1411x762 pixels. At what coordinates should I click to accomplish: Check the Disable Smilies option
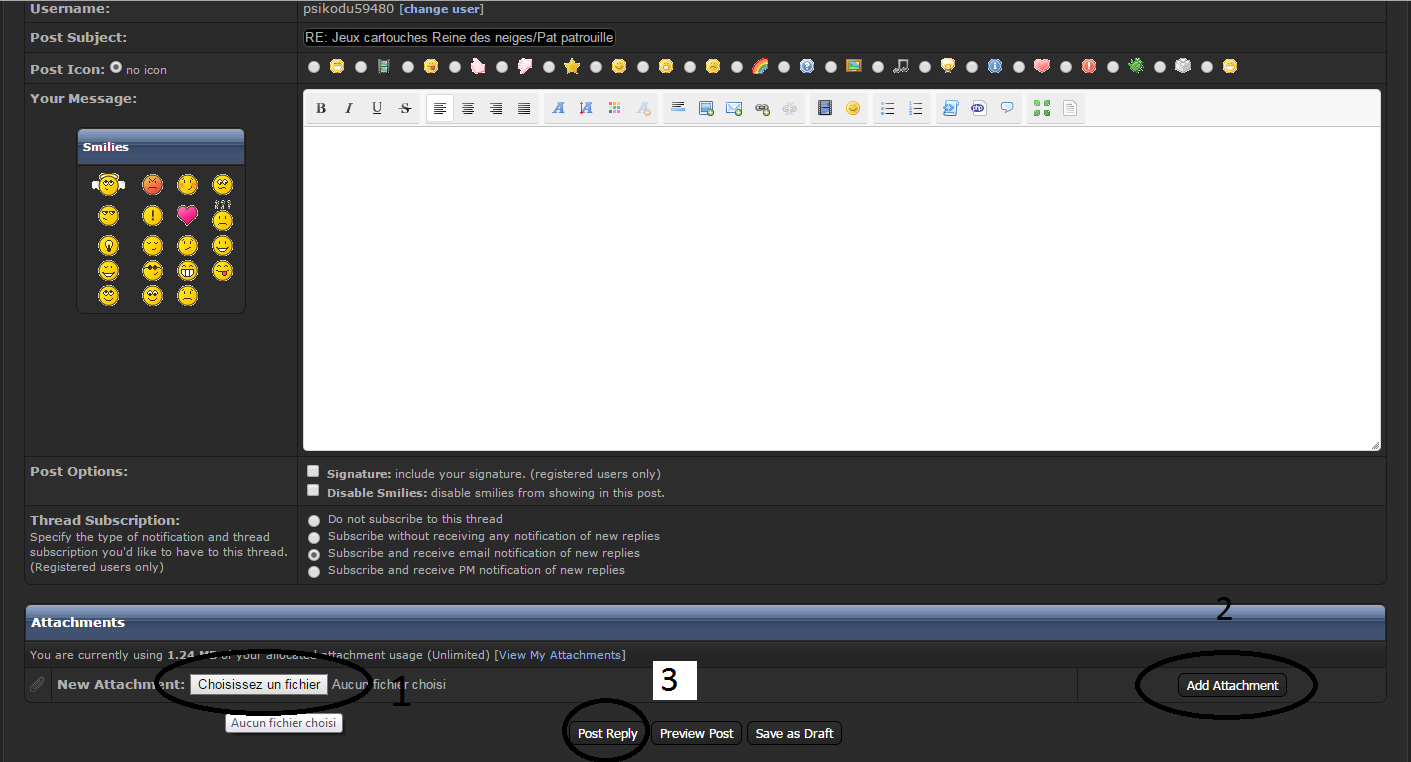pyautogui.click(x=314, y=491)
